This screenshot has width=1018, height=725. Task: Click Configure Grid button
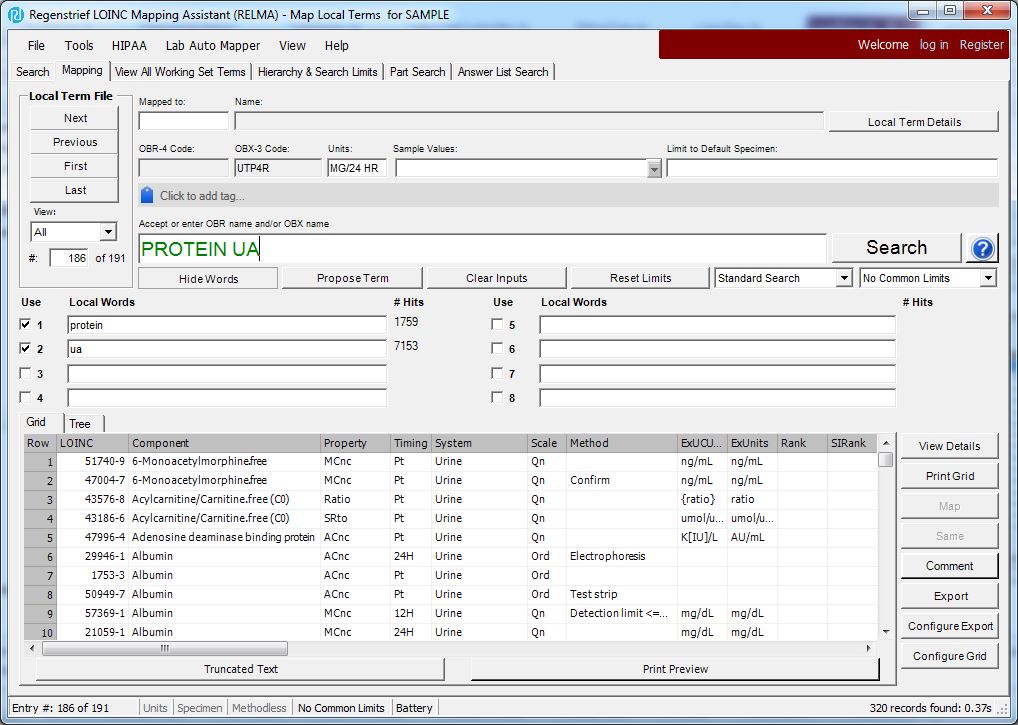(949, 656)
